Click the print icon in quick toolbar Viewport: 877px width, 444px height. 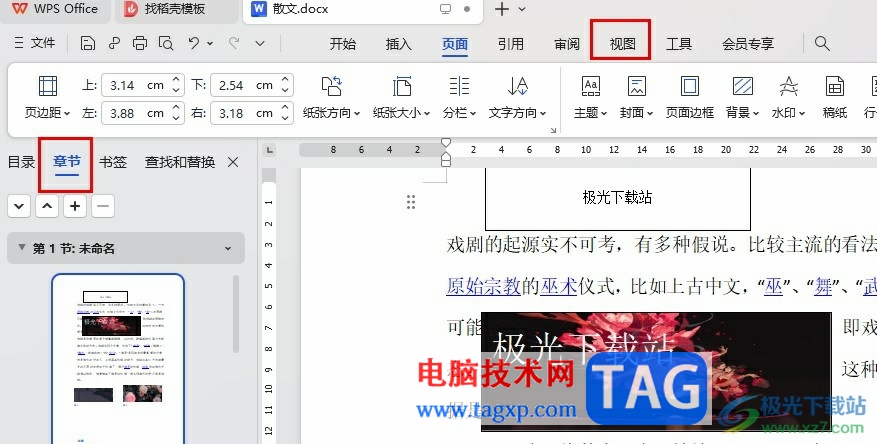tap(140, 43)
